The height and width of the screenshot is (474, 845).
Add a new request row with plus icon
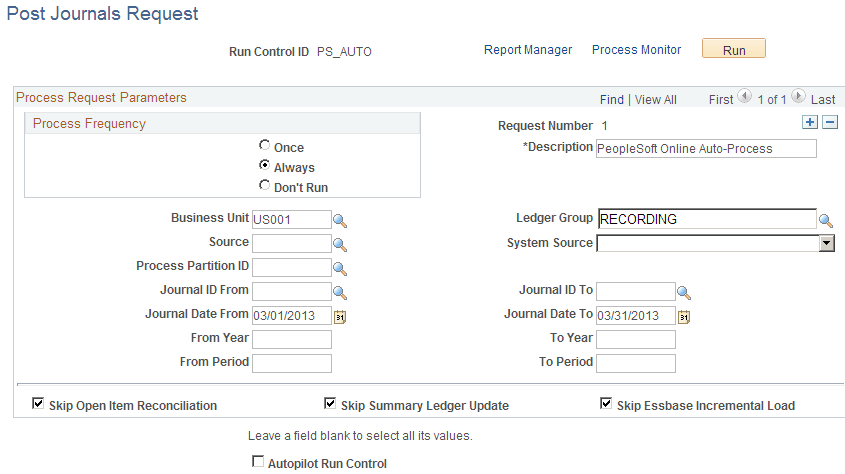[809, 122]
